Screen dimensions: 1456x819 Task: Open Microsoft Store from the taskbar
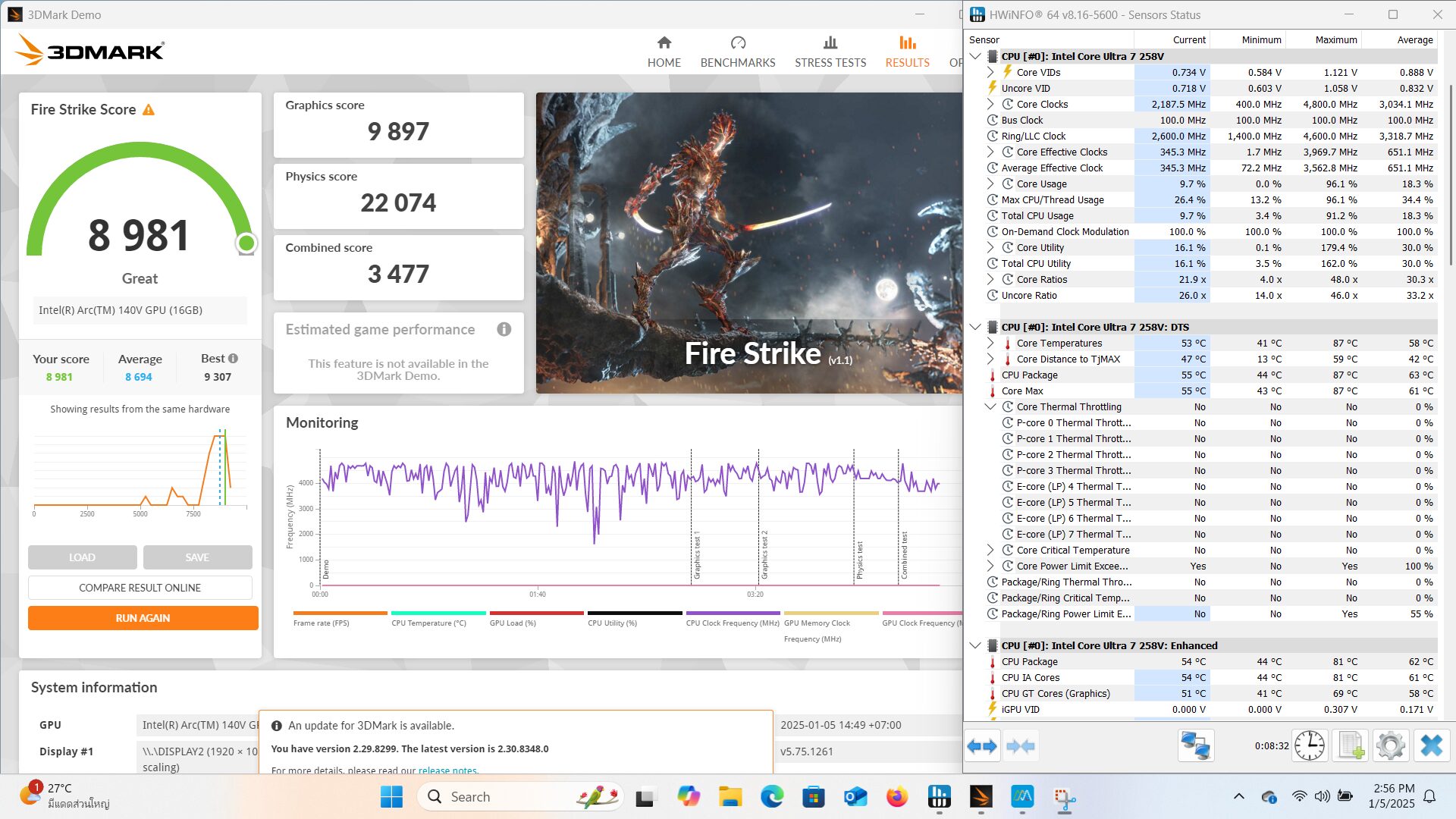point(814,797)
